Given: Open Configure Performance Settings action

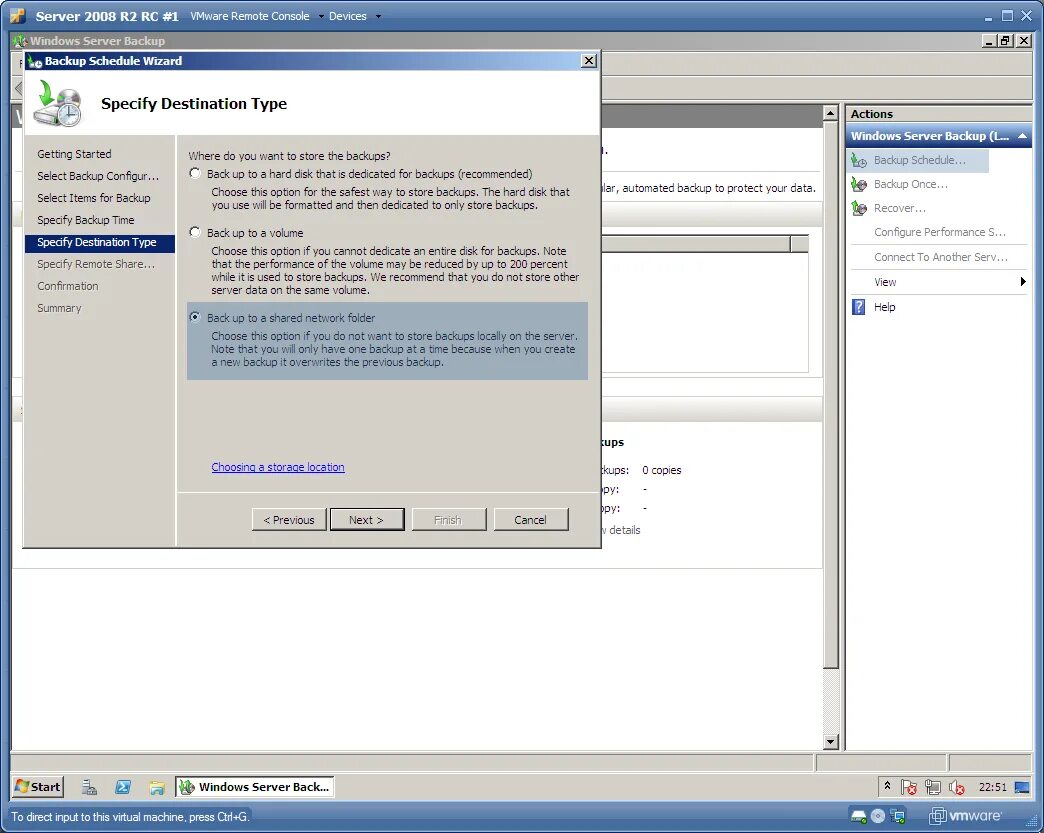Looking at the screenshot, I should click(939, 232).
